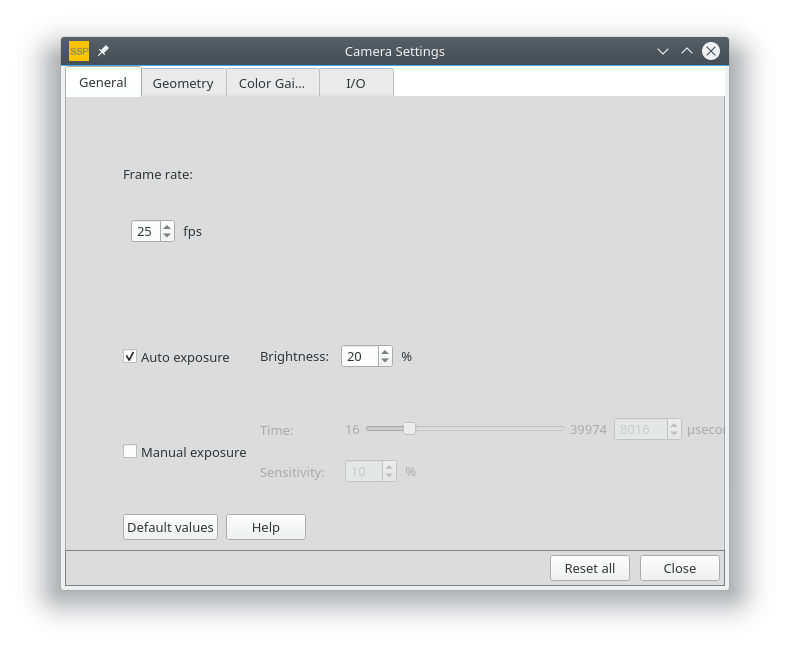Decrease frame rate using the down arrow

(x=167, y=236)
